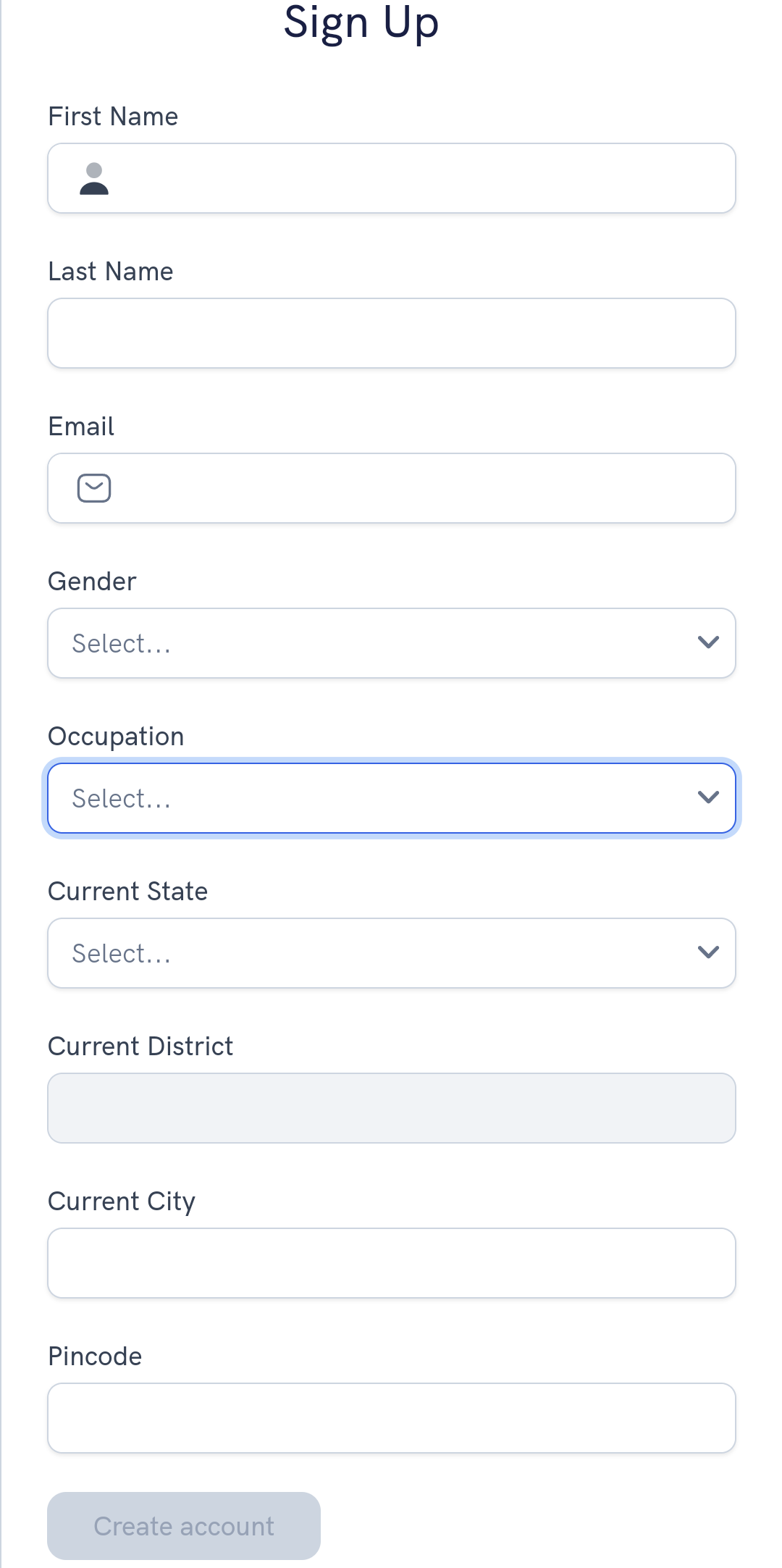Screen dimensions: 782x1568
Task: Click the Occupation field label
Action: [x=116, y=737]
